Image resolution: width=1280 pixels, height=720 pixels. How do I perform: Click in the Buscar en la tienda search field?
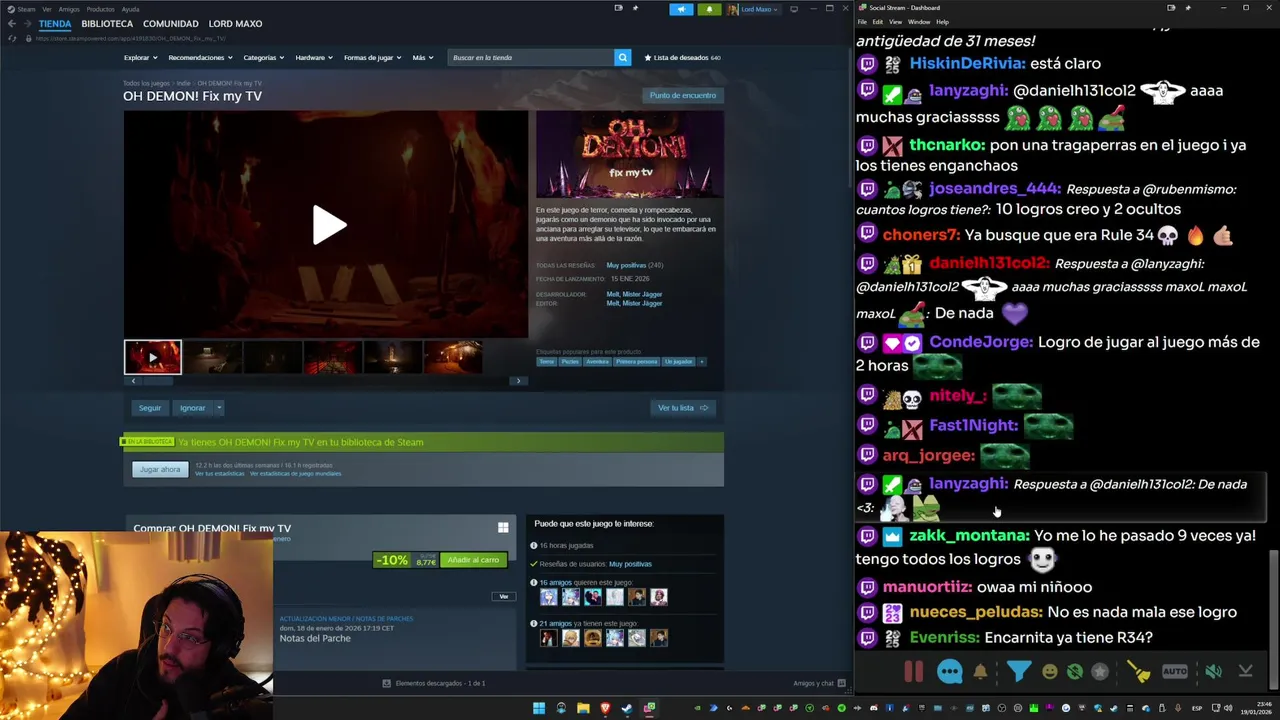point(531,57)
